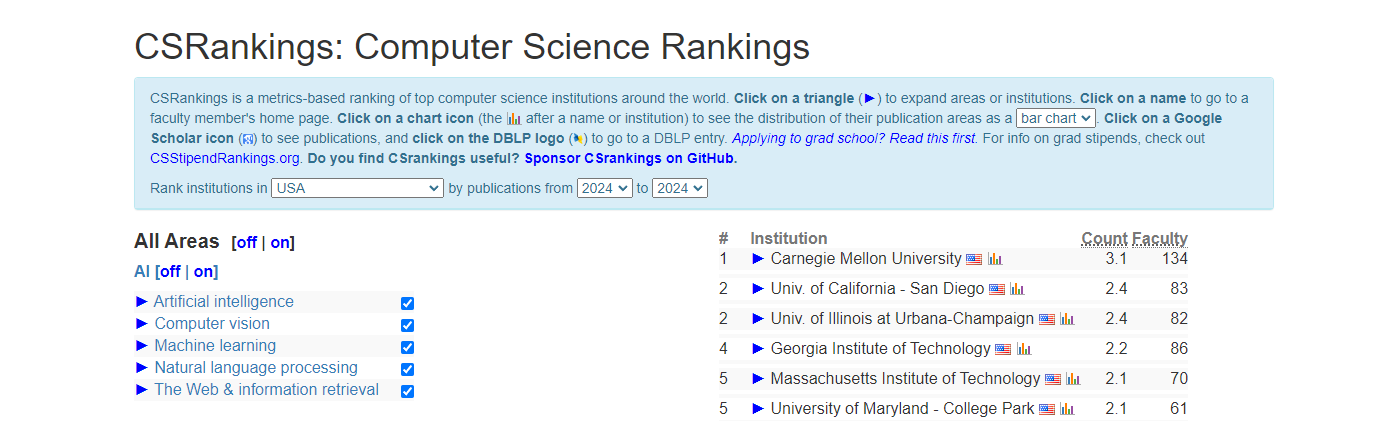Toggle the Computer vision checkbox
This screenshot has width=1390, height=421.
click(x=407, y=325)
